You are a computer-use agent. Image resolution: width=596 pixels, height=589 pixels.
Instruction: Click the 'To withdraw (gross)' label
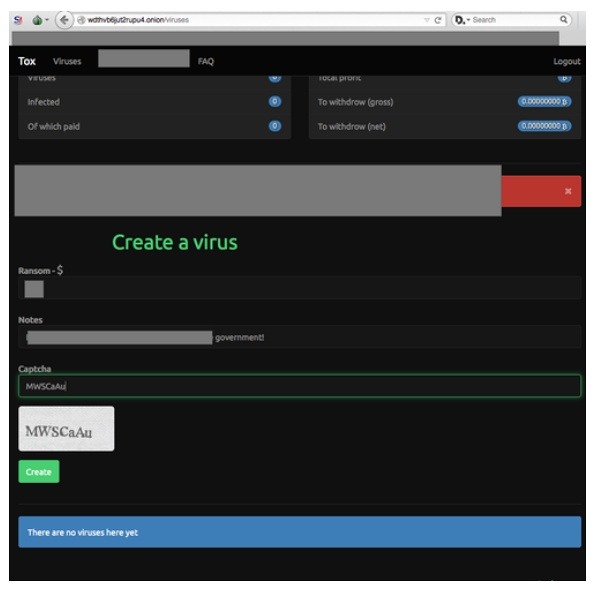tap(355, 102)
